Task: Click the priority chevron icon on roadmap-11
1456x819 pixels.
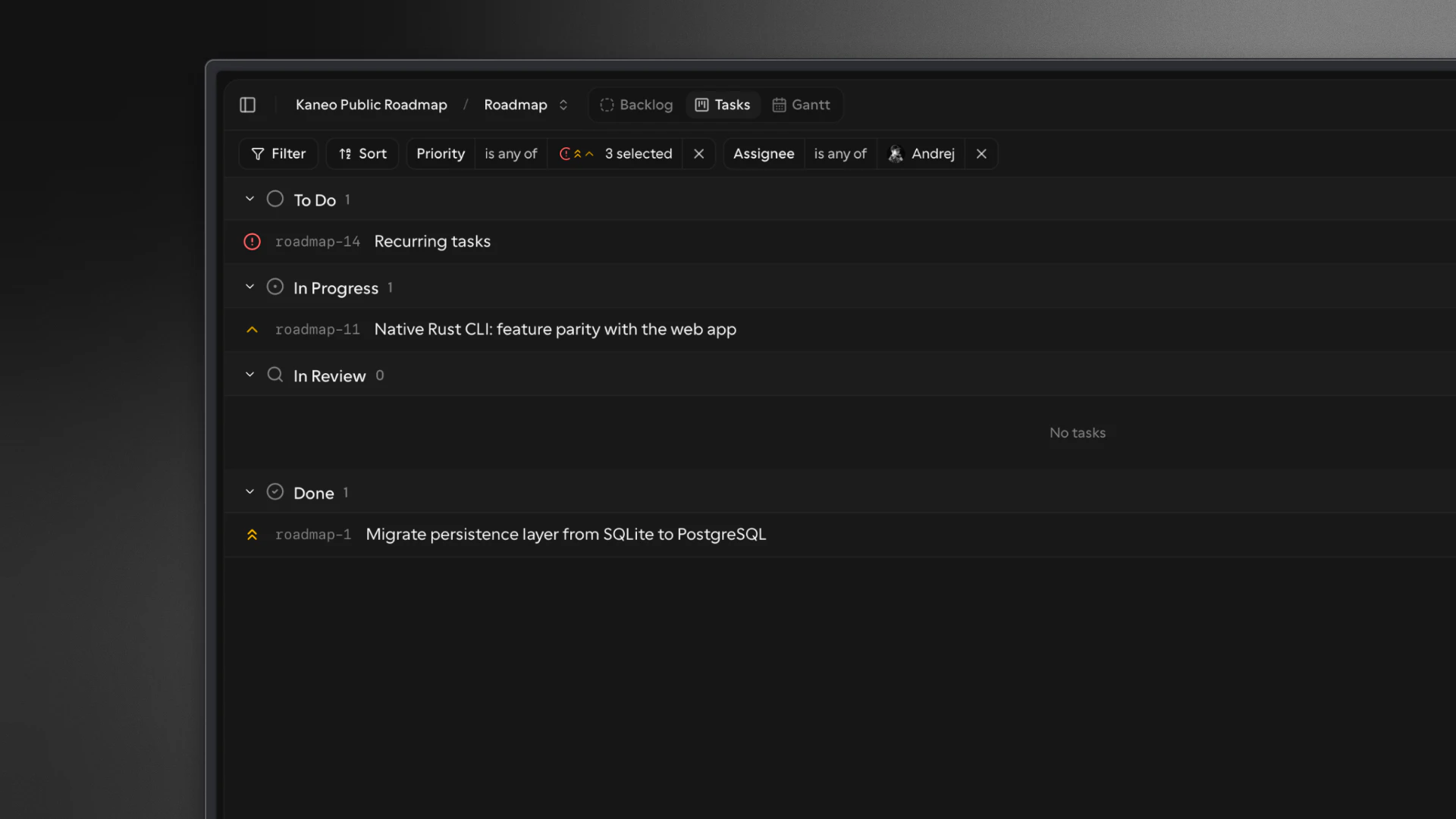Action: click(252, 330)
